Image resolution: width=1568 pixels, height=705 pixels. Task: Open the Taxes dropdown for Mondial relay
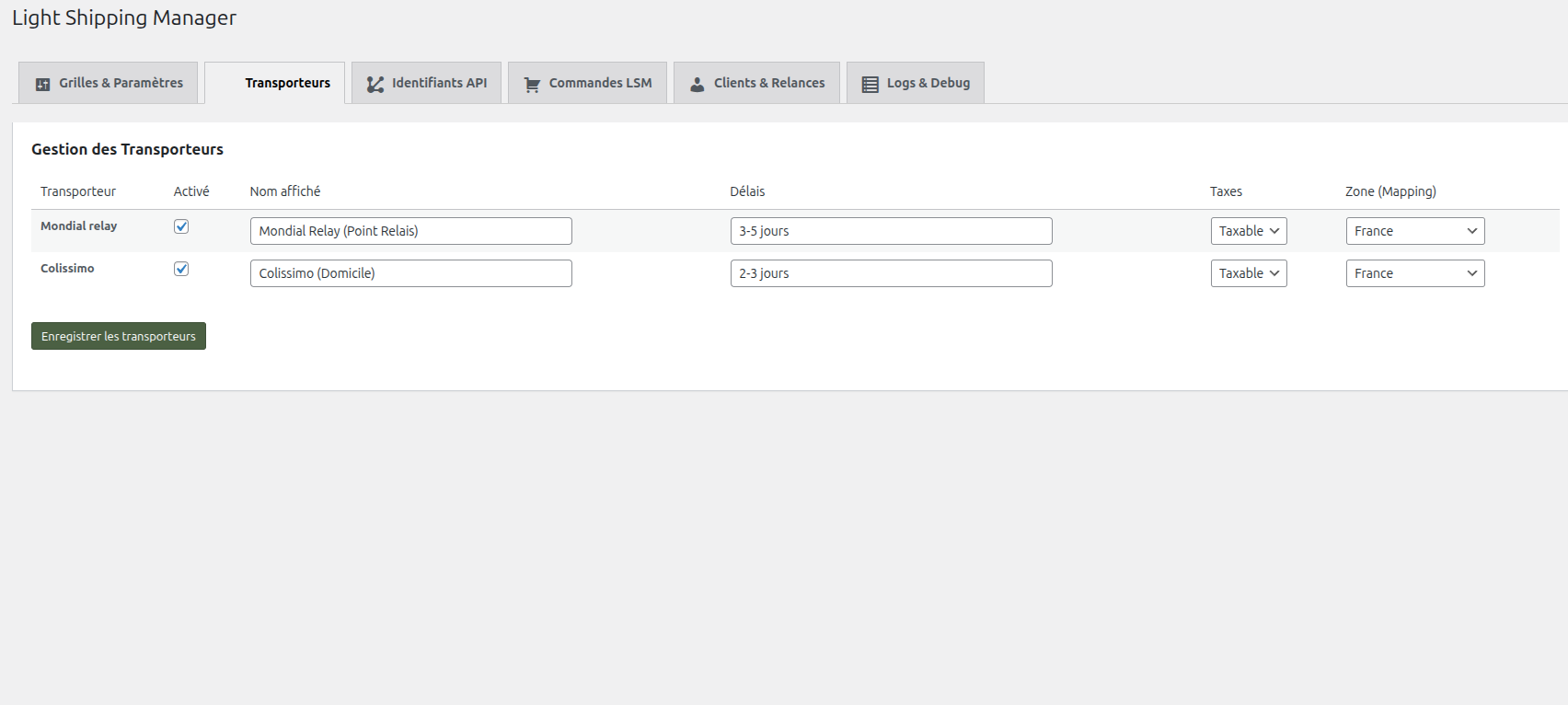pyautogui.click(x=1248, y=231)
